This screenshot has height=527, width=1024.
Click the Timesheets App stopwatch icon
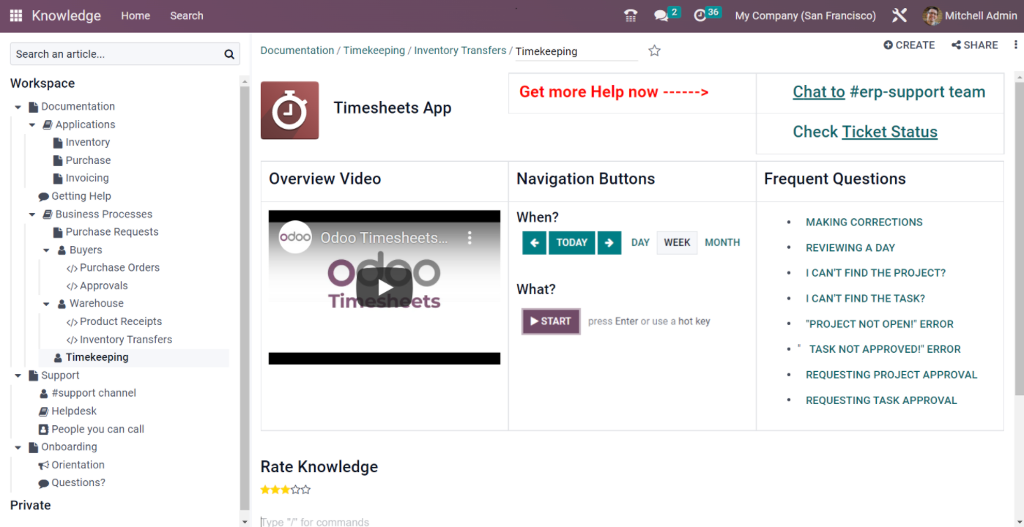[x=290, y=110]
